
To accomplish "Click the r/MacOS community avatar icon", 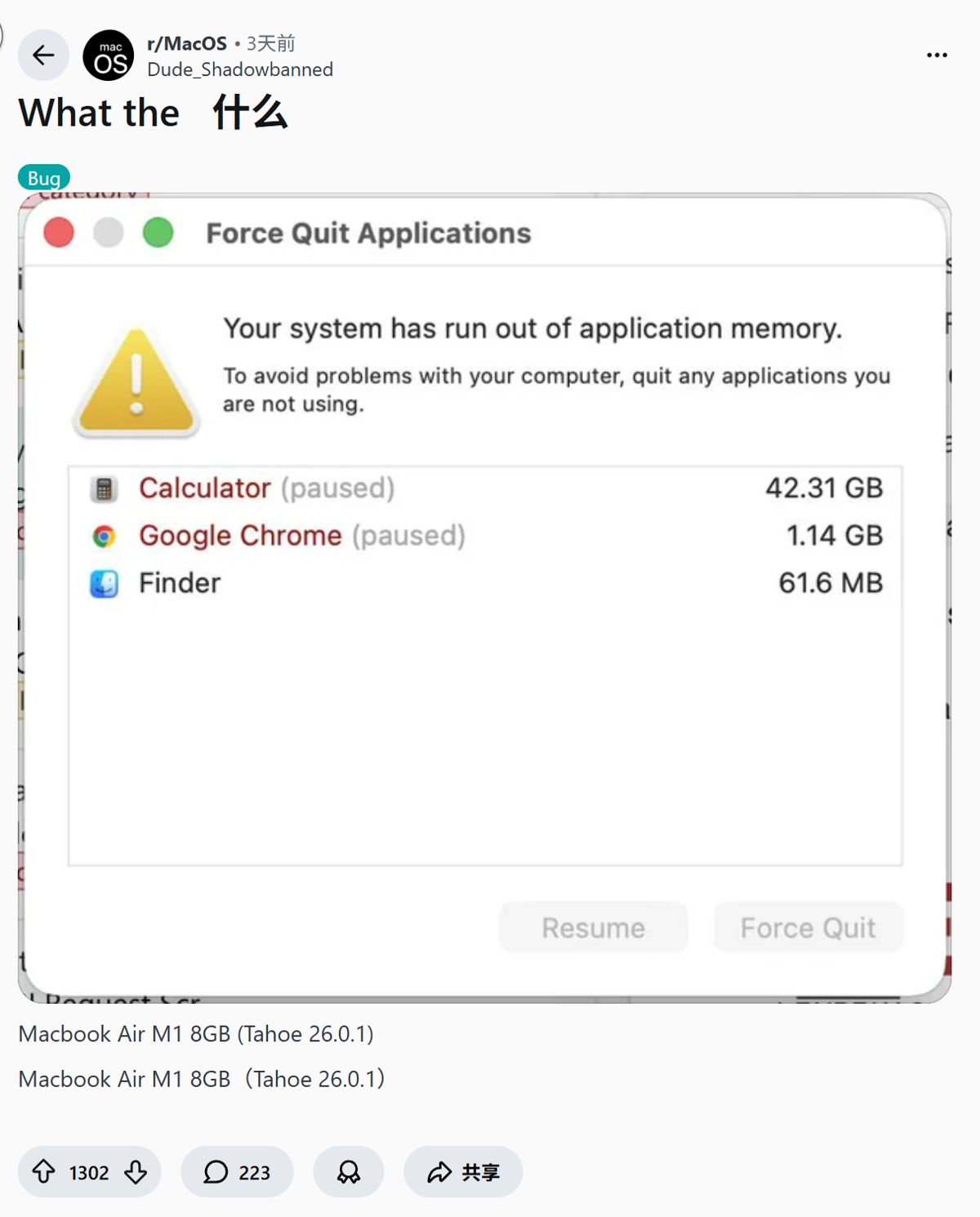I will click(108, 55).
